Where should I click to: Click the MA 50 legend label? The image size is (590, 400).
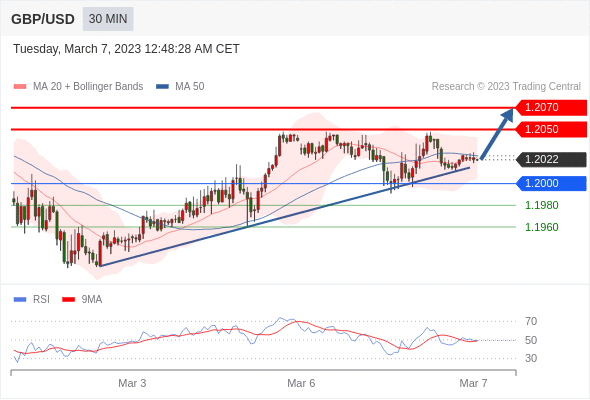[190, 87]
